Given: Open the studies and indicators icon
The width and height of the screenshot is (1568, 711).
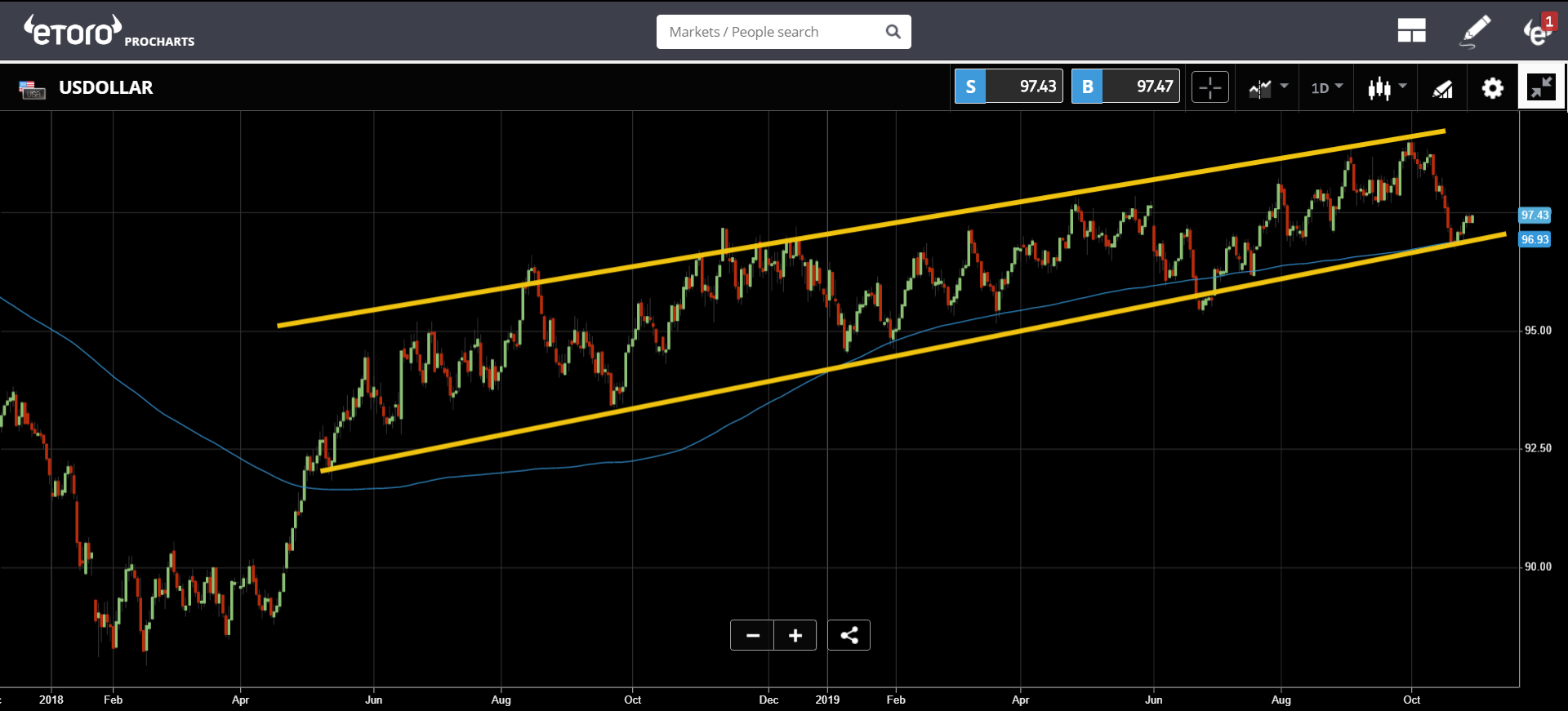Looking at the screenshot, I should 1443,88.
